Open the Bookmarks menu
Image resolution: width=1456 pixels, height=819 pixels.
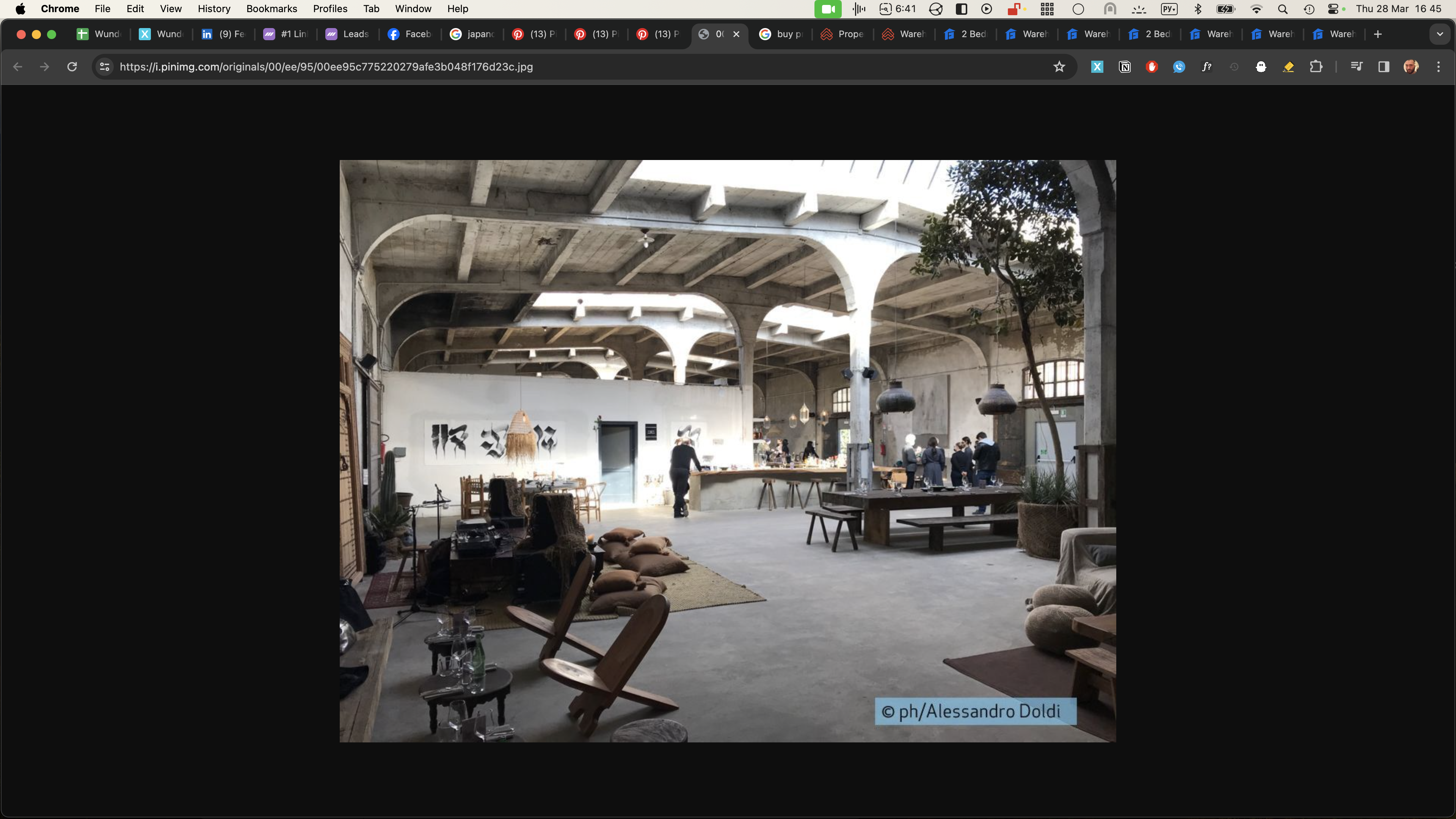coord(271,8)
